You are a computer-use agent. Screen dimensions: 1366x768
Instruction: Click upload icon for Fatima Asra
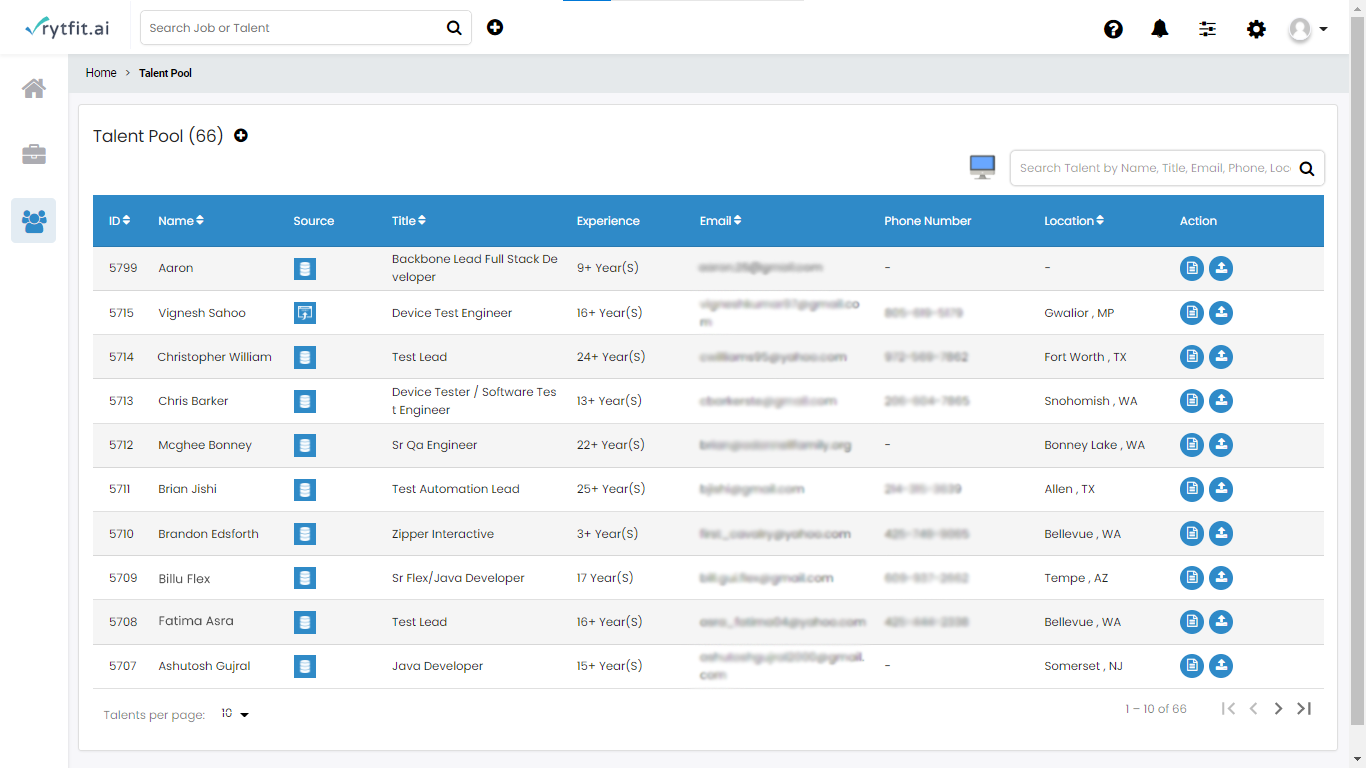coord(1221,622)
